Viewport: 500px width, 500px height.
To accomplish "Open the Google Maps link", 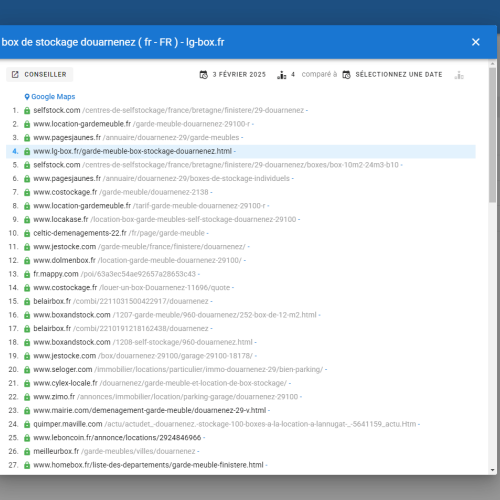I will coord(53,96).
